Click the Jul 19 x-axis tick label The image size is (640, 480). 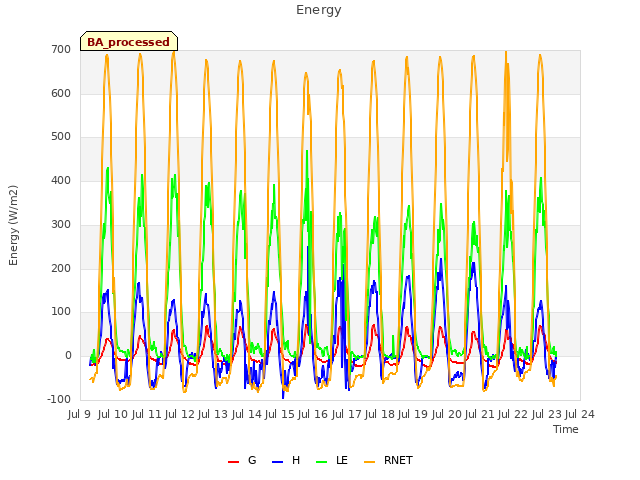pos(413,414)
